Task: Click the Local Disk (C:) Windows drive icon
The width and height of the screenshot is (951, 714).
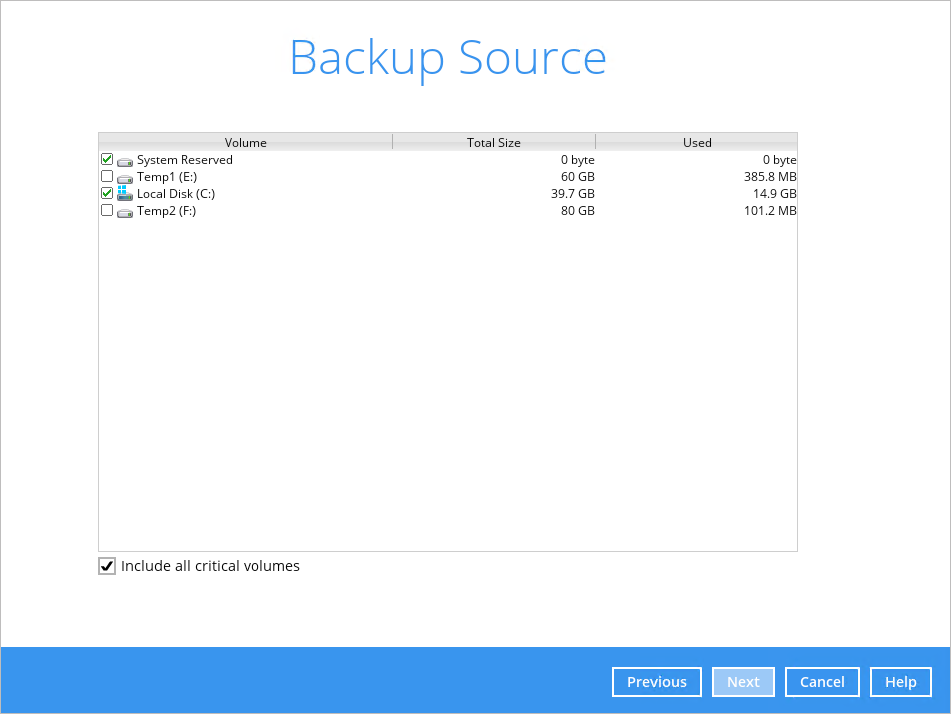Action: 125,194
